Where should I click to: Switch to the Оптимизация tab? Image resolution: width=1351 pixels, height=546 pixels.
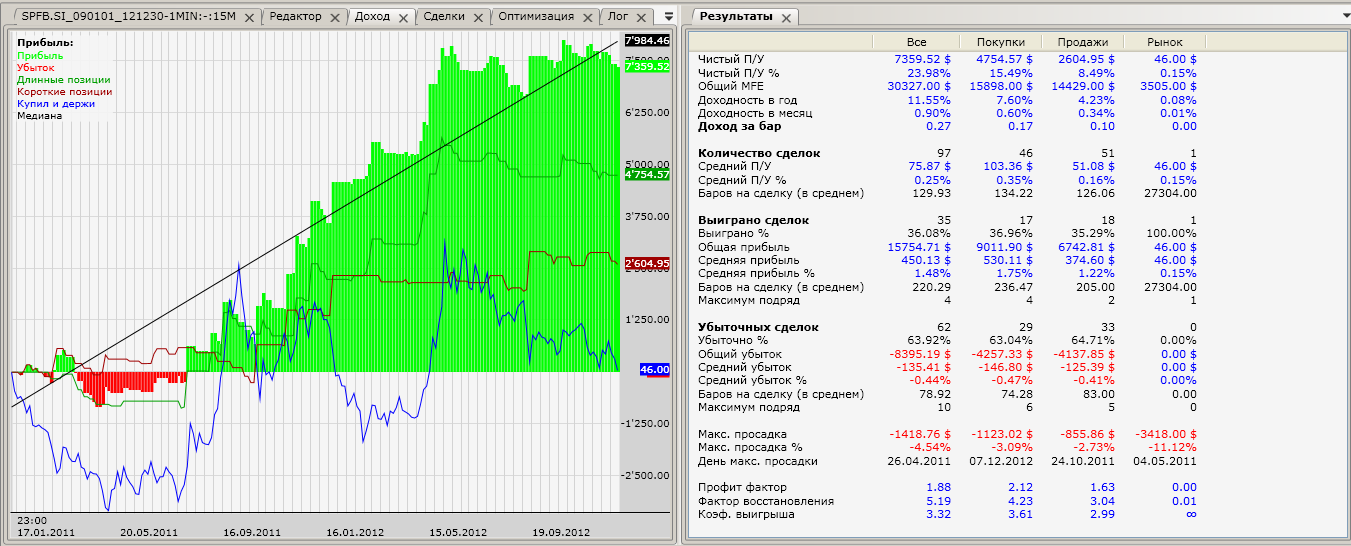pos(536,17)
